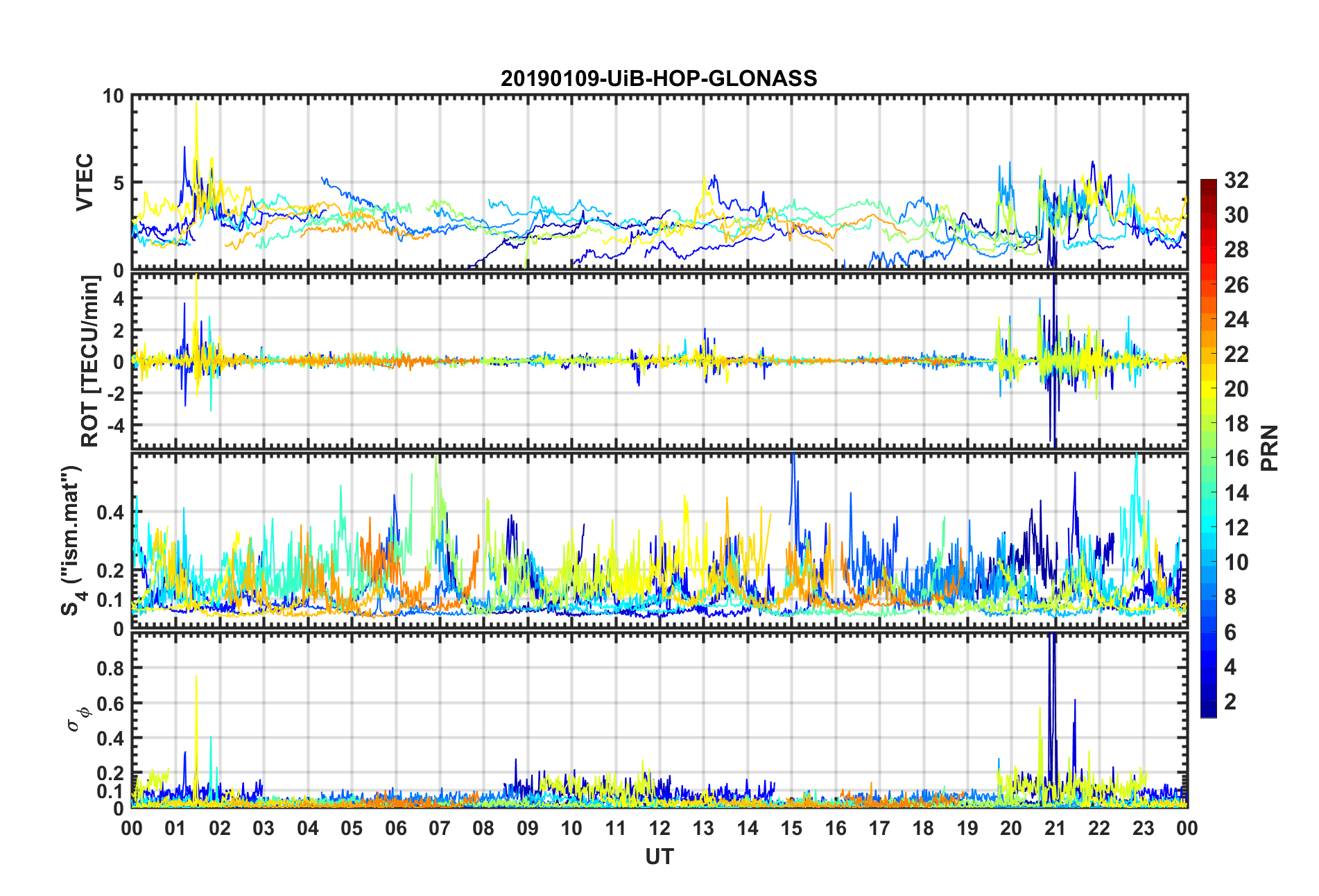Image resolution: width=1319 pixels, height=896 pixels.
Task: Click S4 axis tick label 0.4
Action: tap(110, 512)
